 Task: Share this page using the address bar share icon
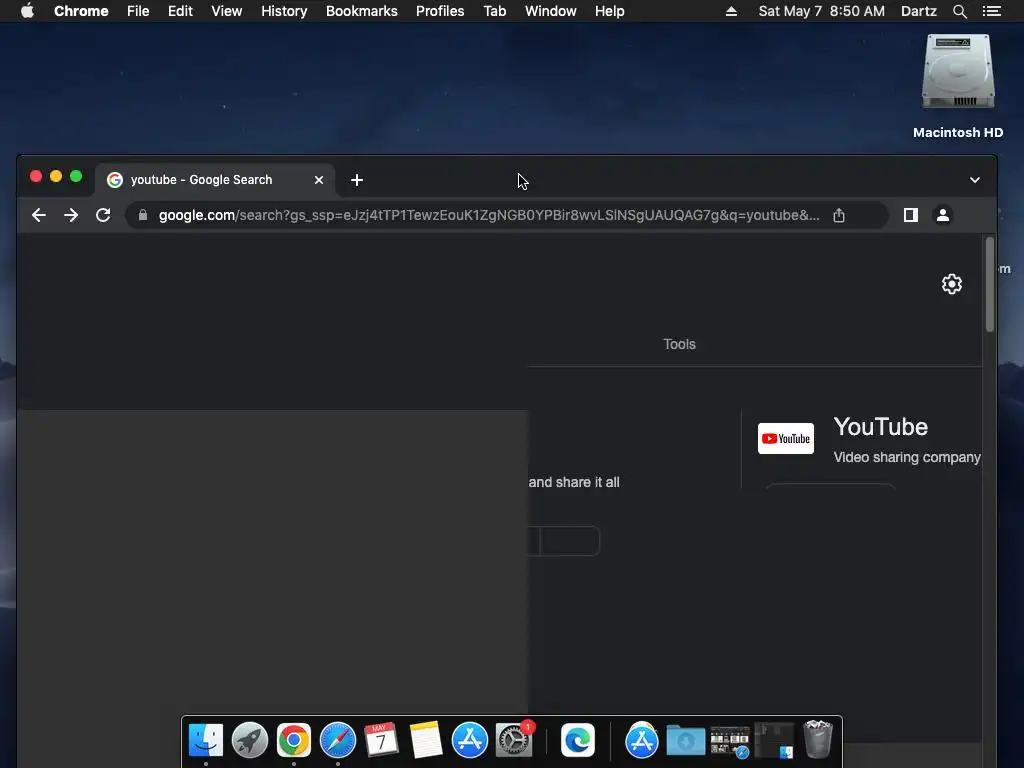[839, 215]
